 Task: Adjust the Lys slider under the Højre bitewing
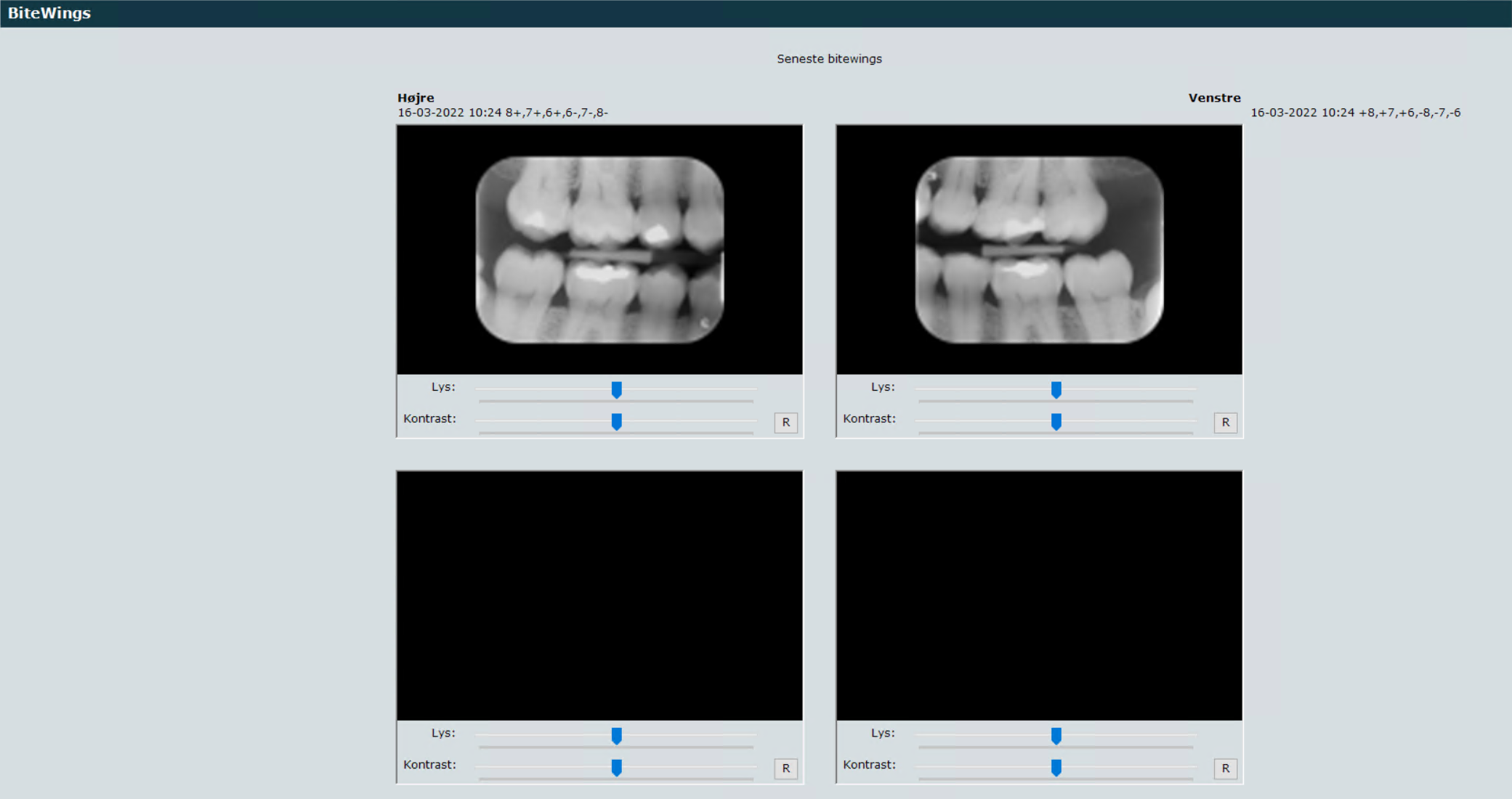pos(616,390)
